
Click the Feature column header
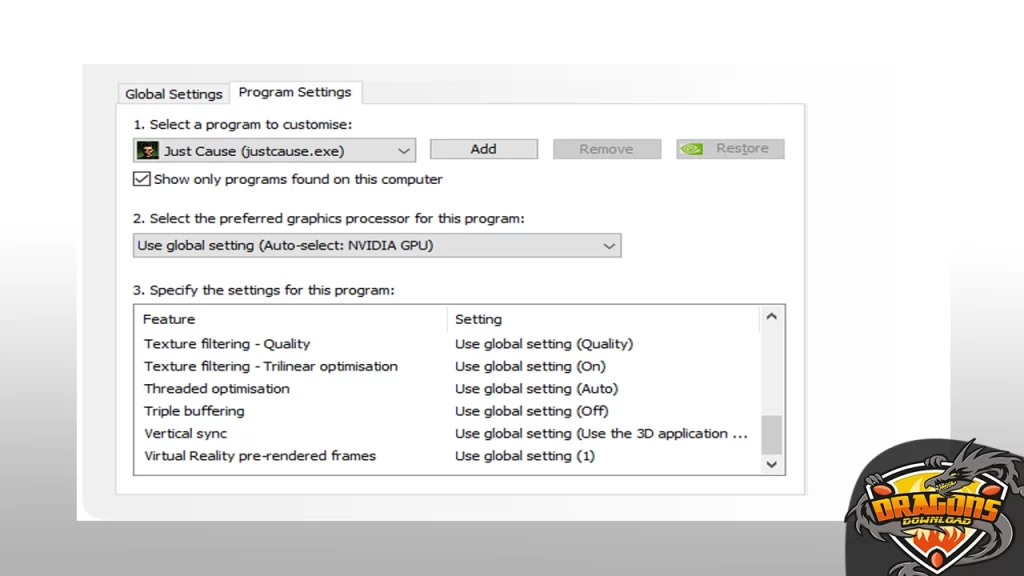click(x=170, y=319)
